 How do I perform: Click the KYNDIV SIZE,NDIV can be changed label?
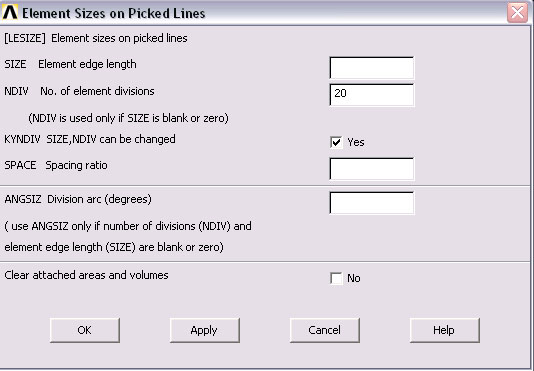click(90, 139)
